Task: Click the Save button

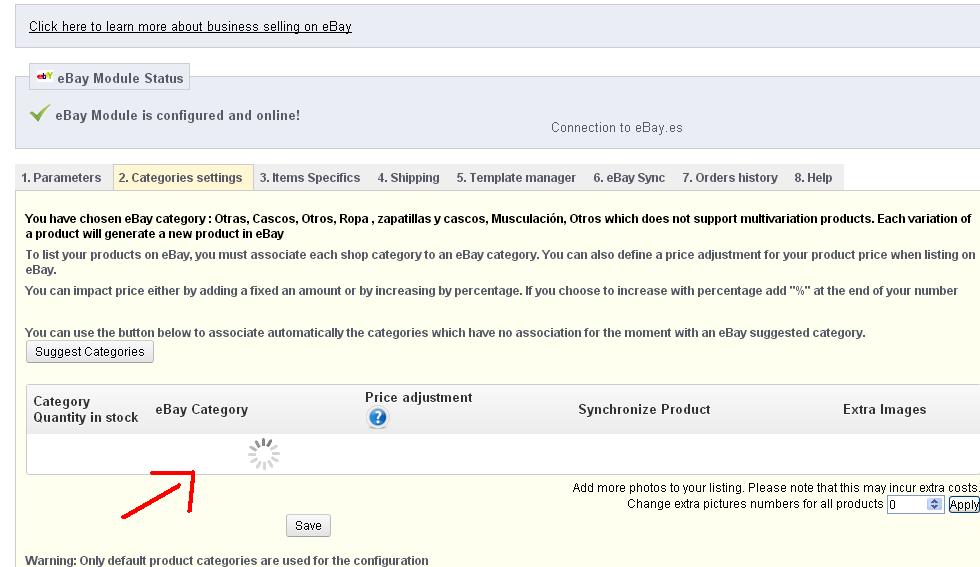Action: 308,526
